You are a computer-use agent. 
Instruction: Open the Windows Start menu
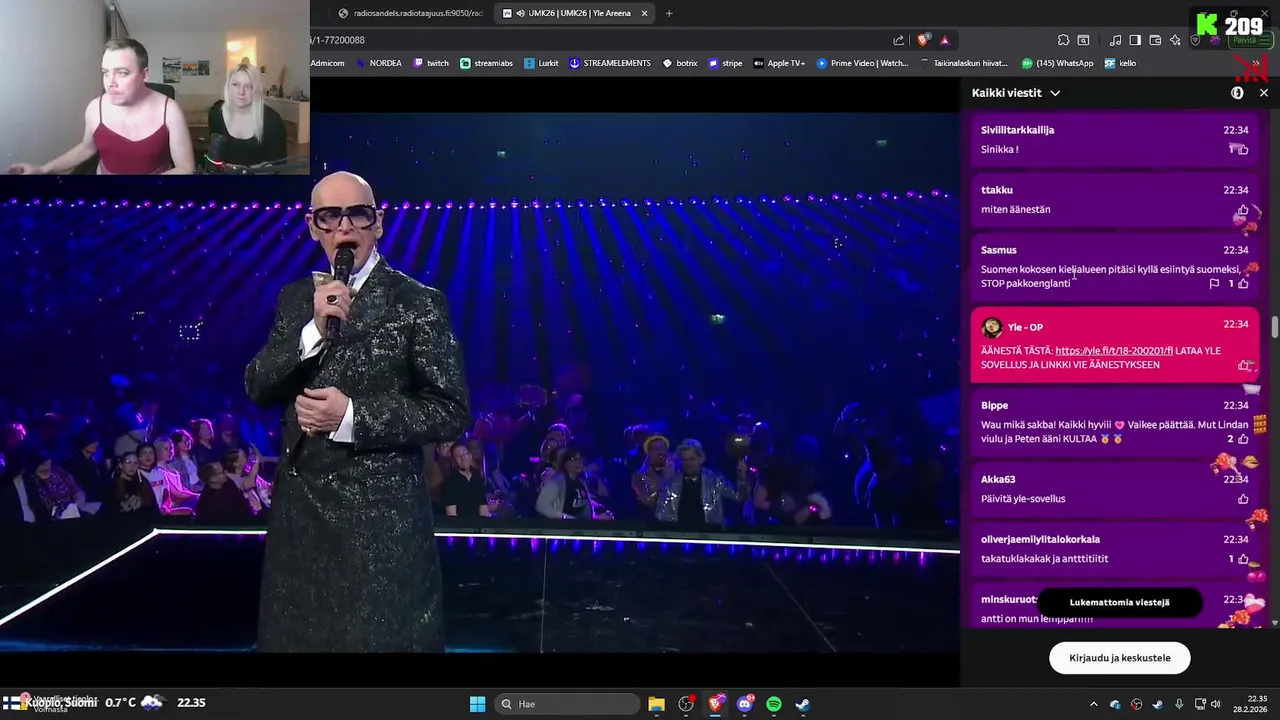[478, 704]
